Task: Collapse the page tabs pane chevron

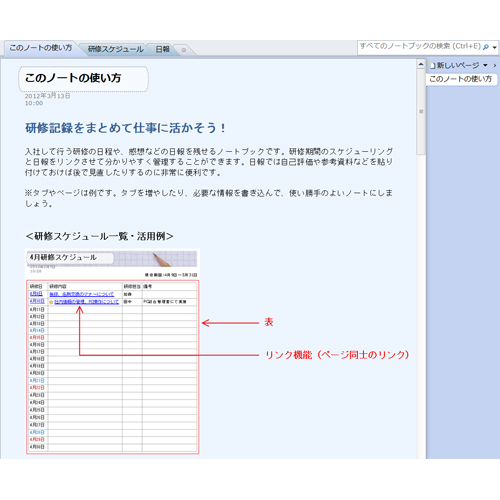Action: [x=495, y=65]
